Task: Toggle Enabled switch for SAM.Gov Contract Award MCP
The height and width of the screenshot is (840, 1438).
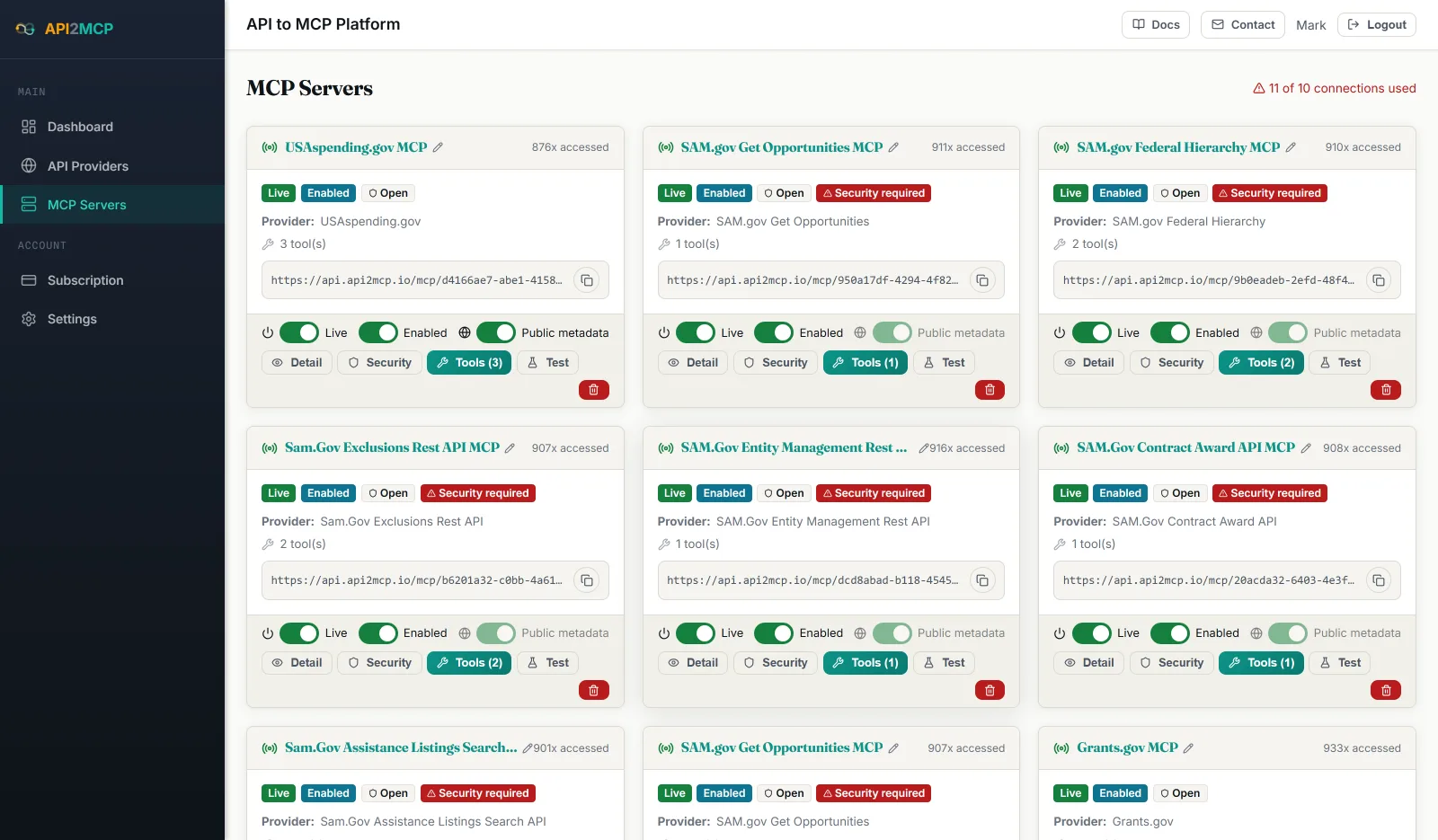Action: (1170, 632)
